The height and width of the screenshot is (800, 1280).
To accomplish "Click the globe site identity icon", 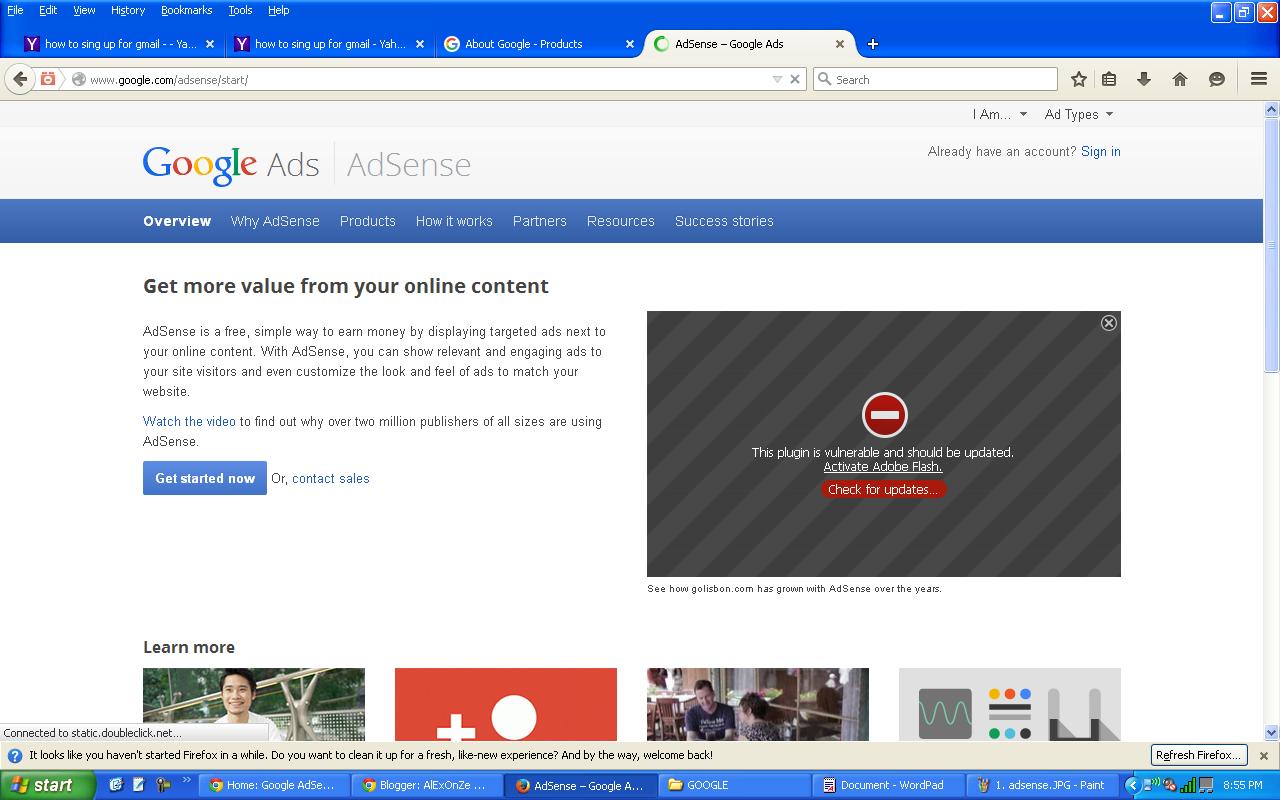I will click(x=78, y=79).
